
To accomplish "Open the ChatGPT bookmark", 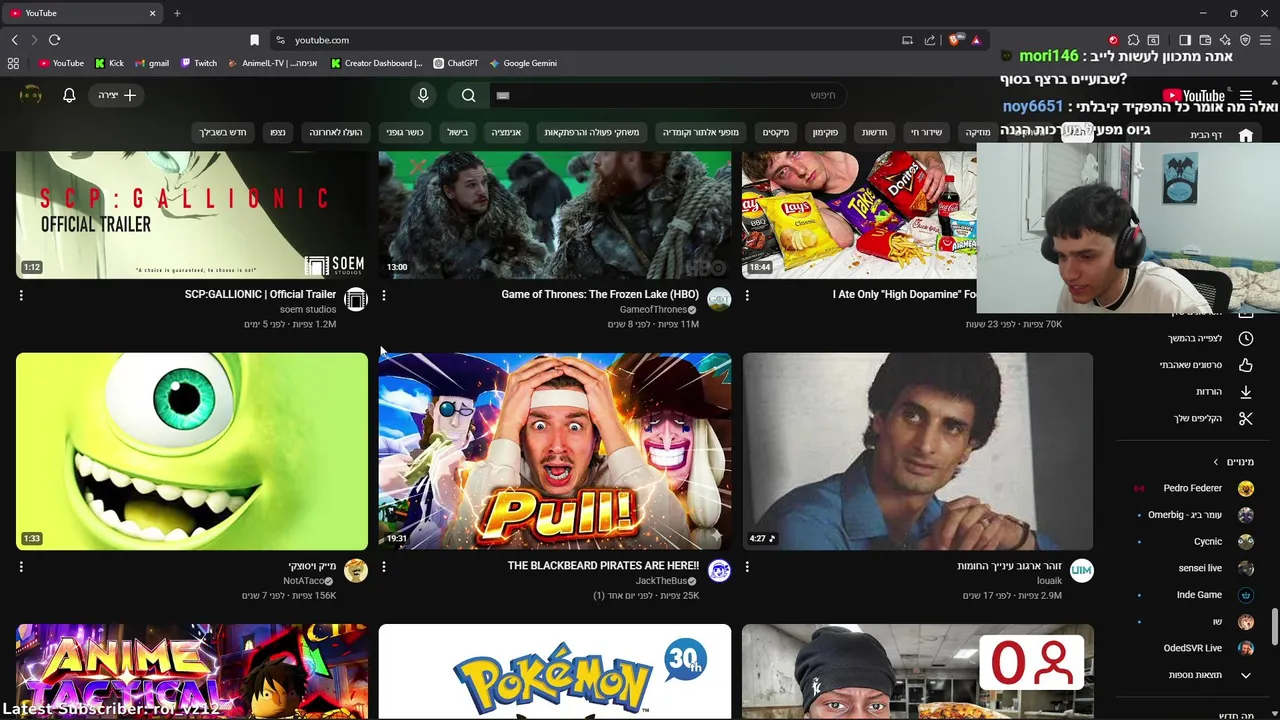I will [456, 63].
